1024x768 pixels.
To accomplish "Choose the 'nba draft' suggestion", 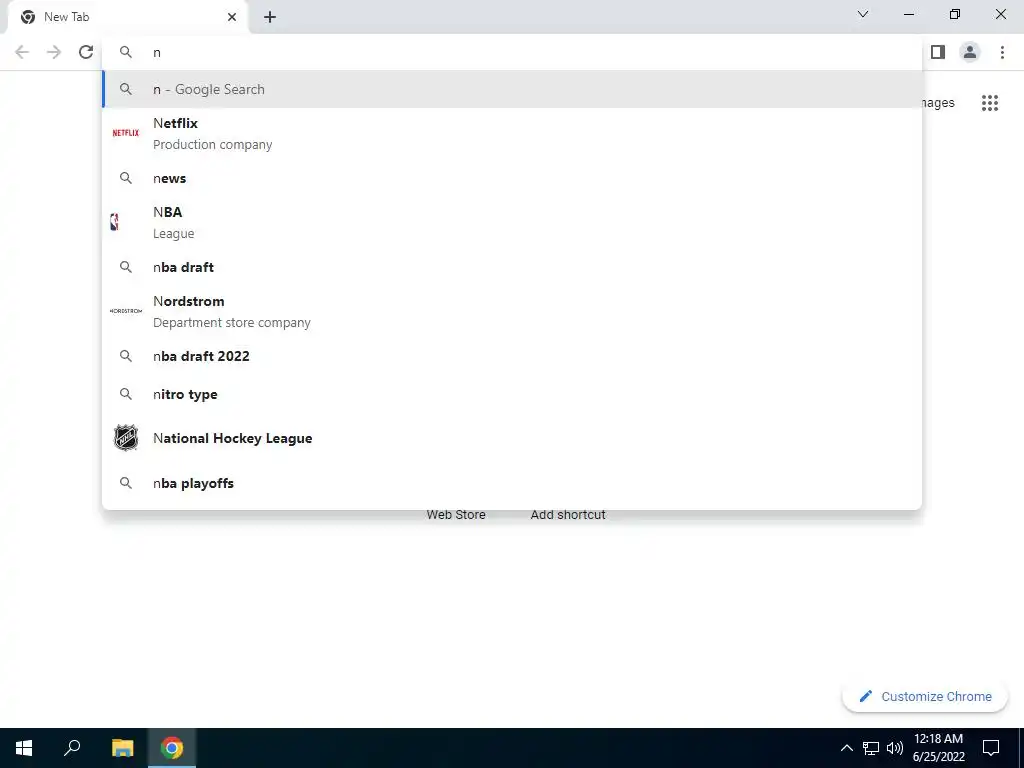I will (512, 267).
